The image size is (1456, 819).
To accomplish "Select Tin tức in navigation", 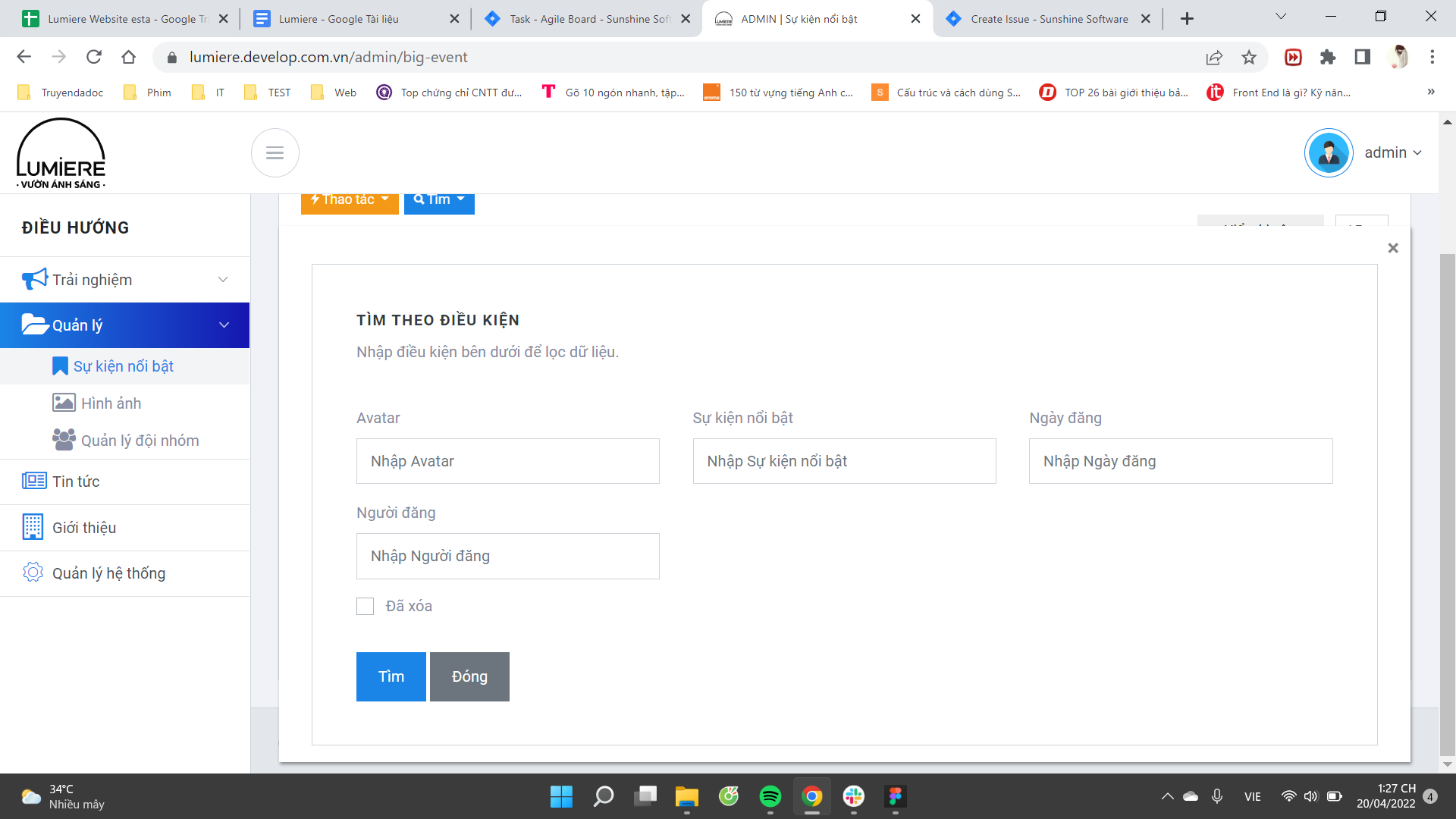I will point(76,482).
